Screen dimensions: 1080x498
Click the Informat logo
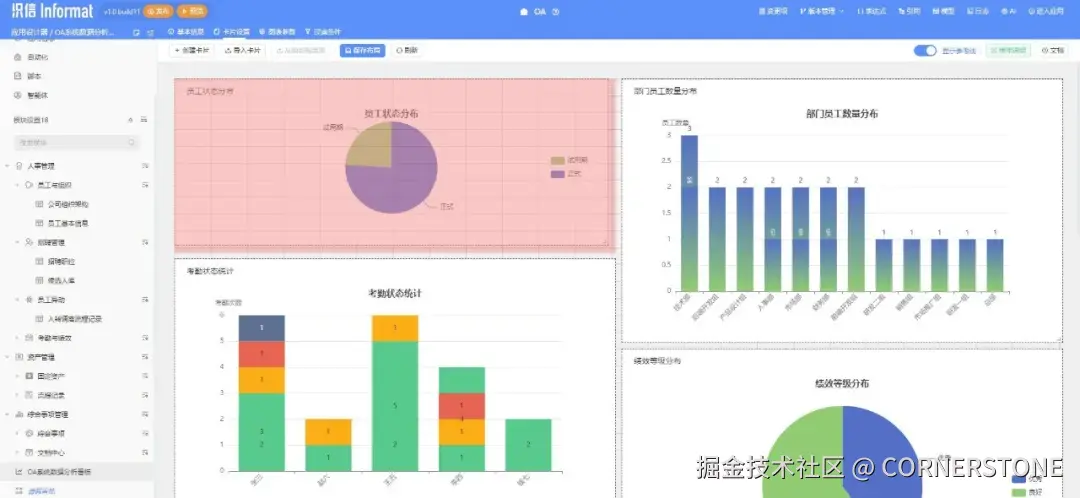pos(52,11)
